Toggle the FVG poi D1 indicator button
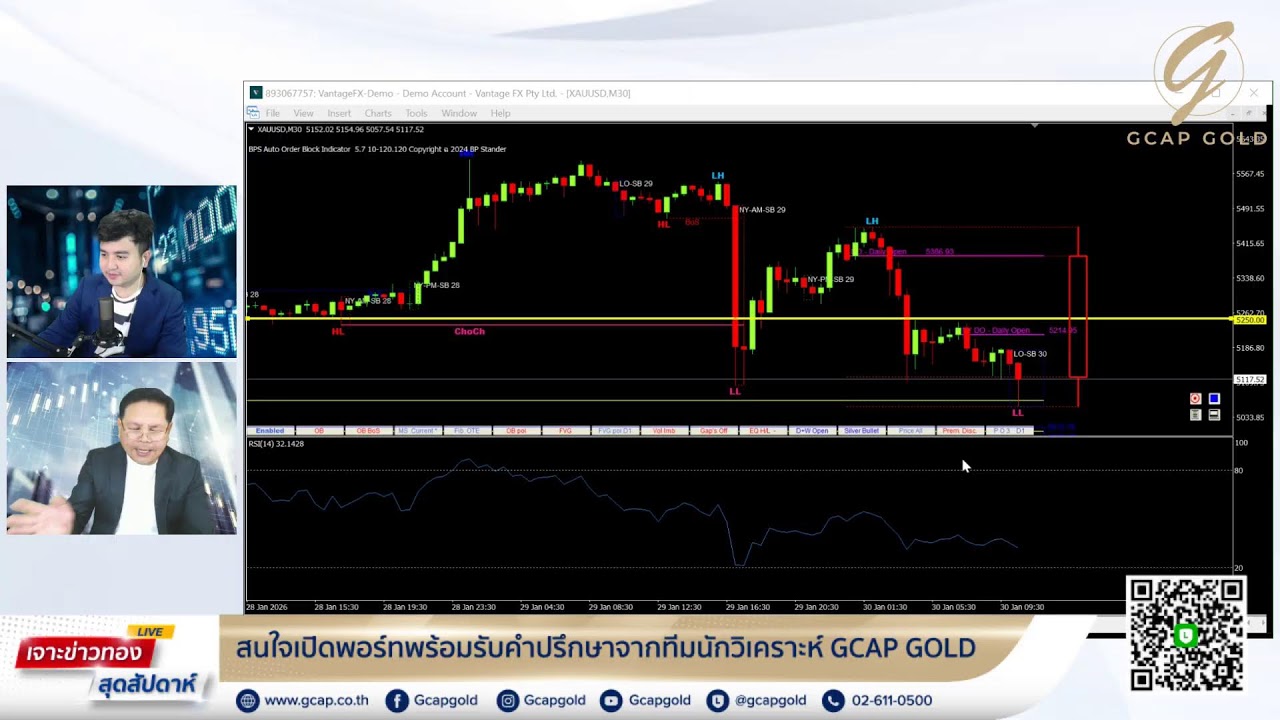Viewport: 1280px width, 720px height. pyautogui.click(x=615, y=431)
